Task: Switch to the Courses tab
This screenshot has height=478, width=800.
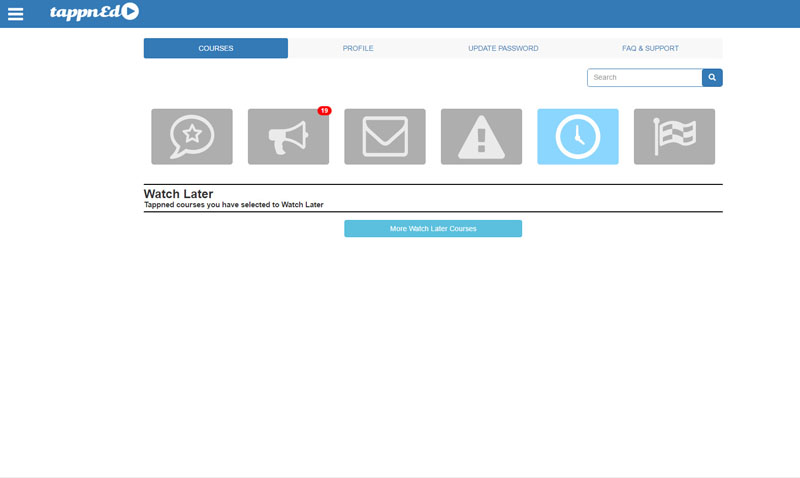Action: point(216,48)
